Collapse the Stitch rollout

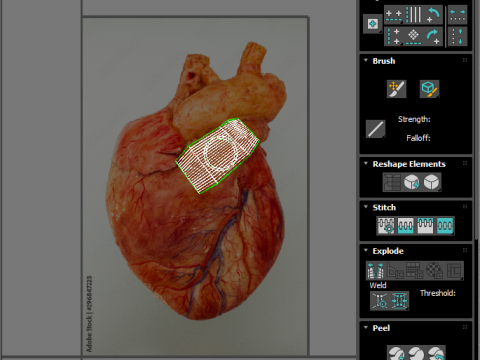[x=366, y=207]
